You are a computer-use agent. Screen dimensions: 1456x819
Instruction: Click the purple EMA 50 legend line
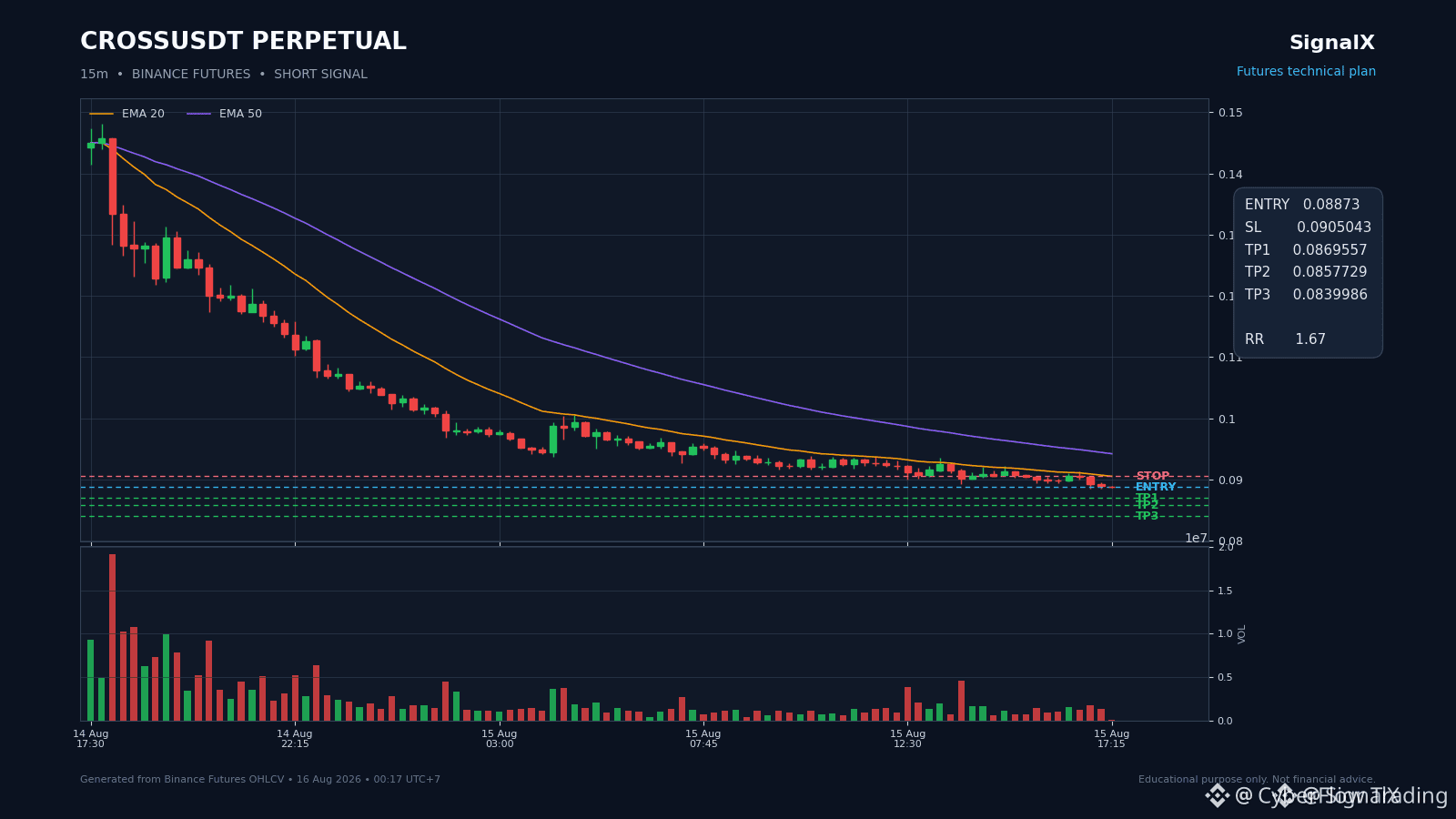tap(199, 114)
